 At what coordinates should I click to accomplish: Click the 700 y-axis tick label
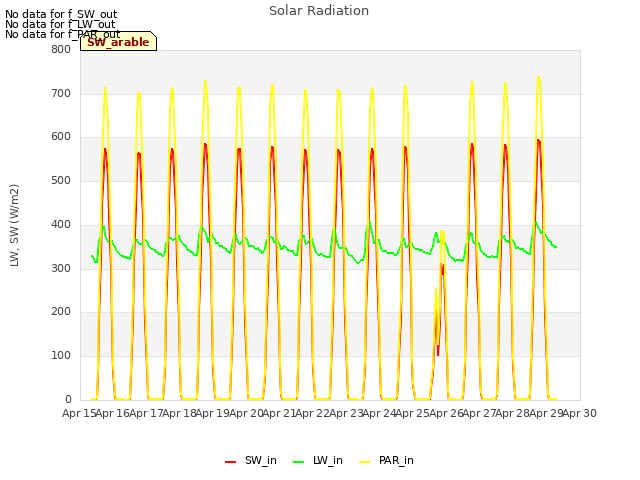61,93
